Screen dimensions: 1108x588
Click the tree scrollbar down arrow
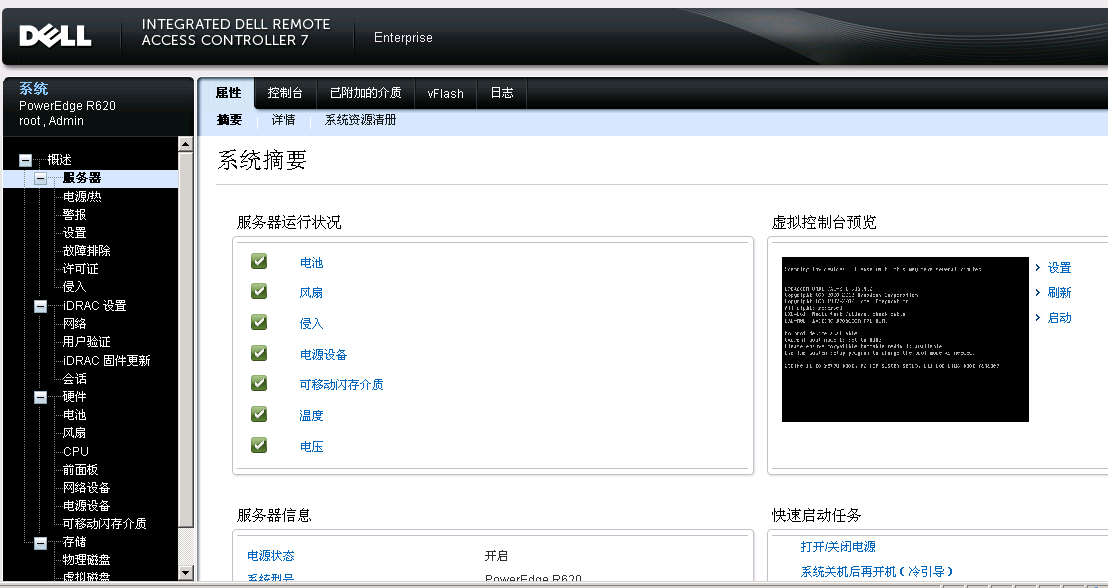click(x=186, y=573)
